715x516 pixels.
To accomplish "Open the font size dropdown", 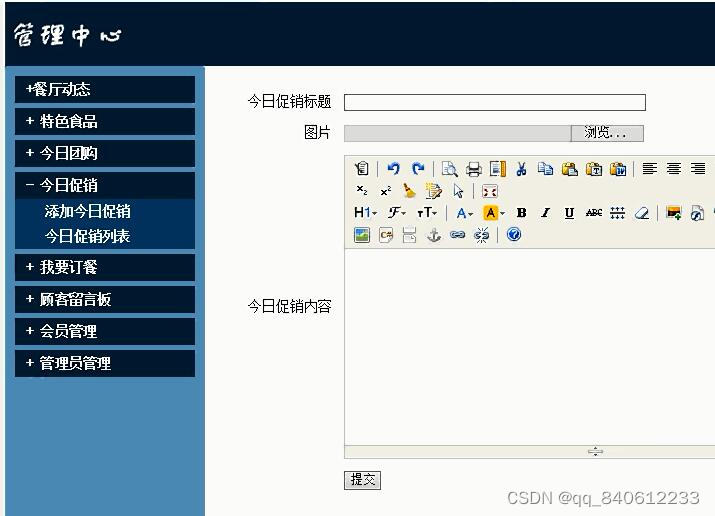I will tap(427, 212).
